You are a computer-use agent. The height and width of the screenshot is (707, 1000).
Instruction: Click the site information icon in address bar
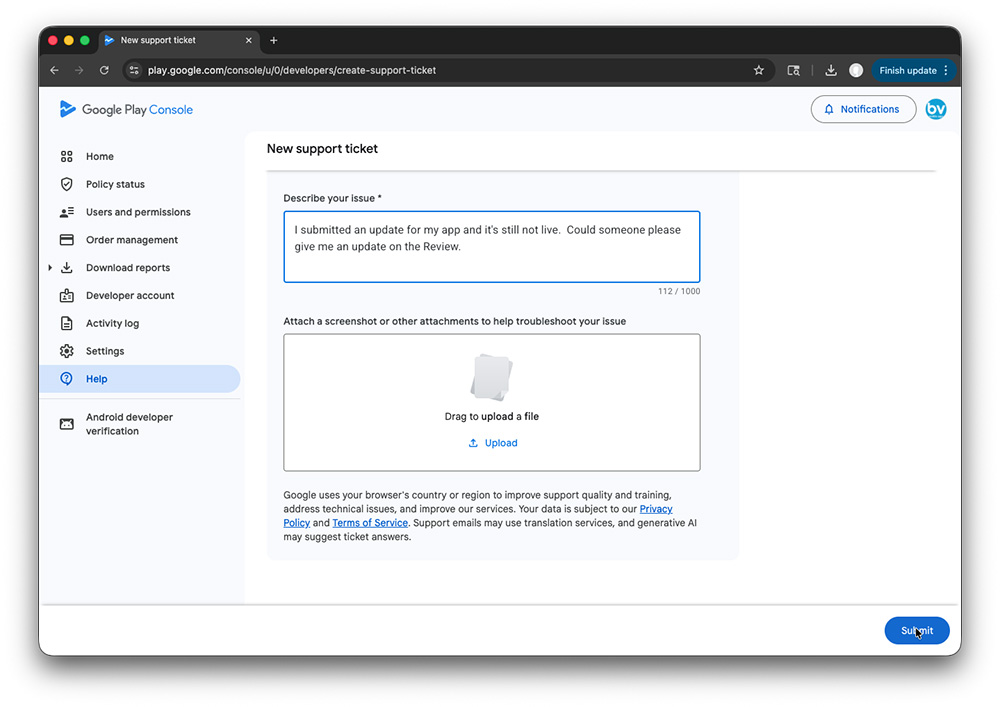pyautogui.click(x=134, y=70)
